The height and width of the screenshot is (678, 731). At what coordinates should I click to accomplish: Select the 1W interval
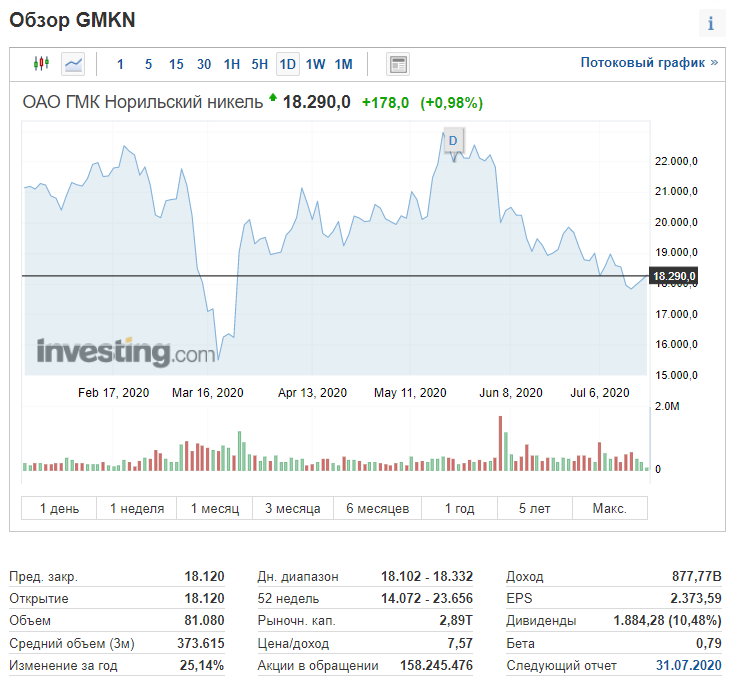pos(316,64)
